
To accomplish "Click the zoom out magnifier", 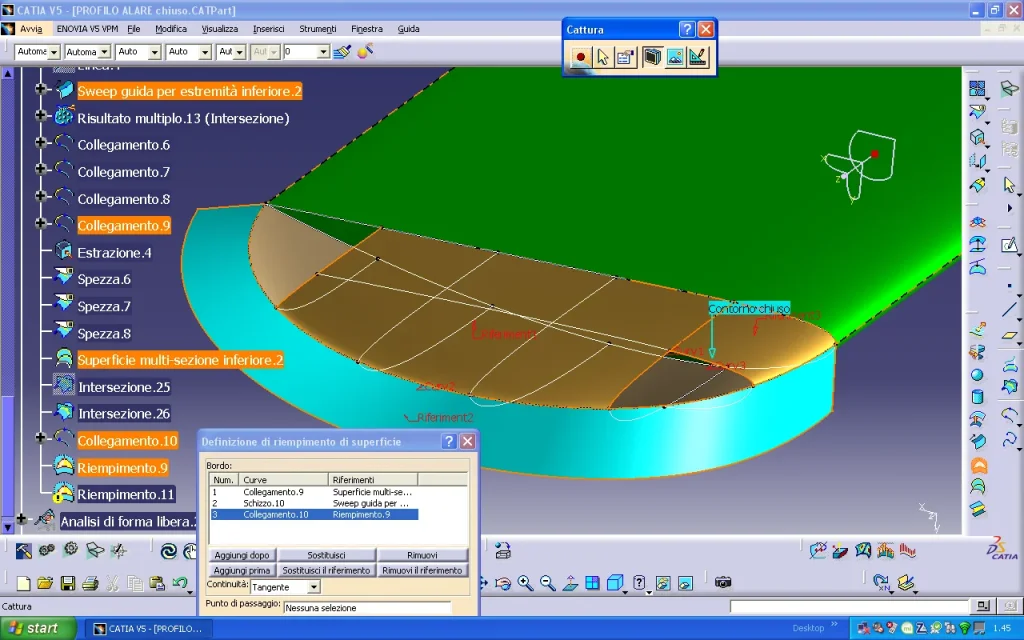I will point(547,583).
